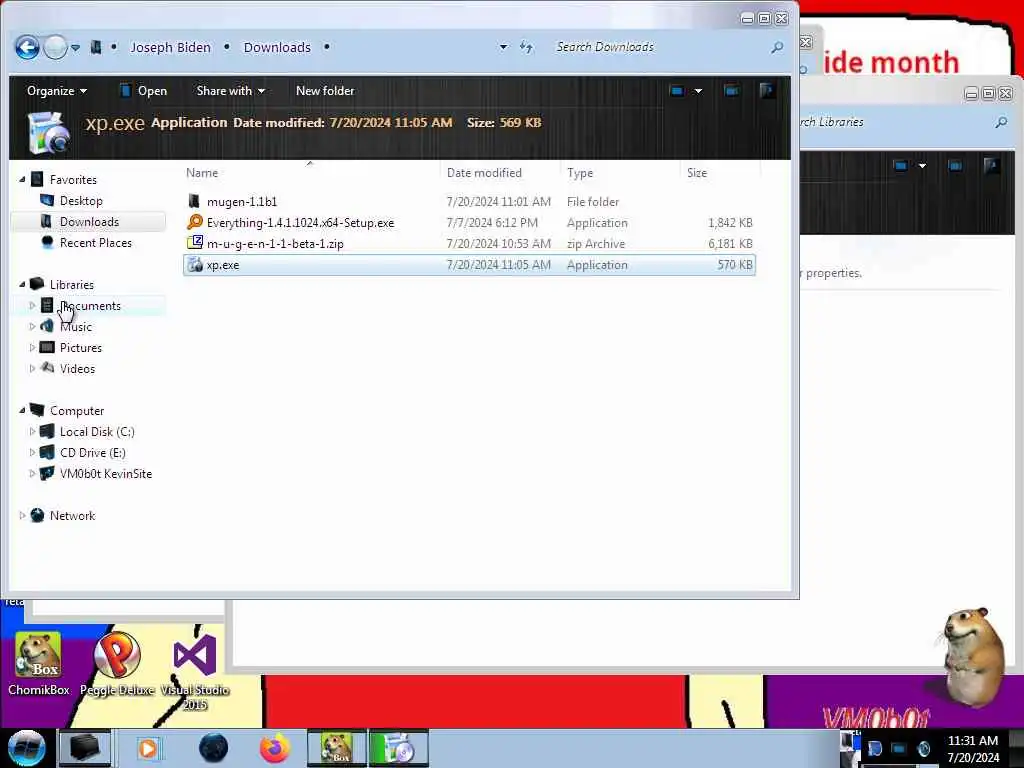
Task: Focus the Search Downloads field
Action: pos(660,47)
